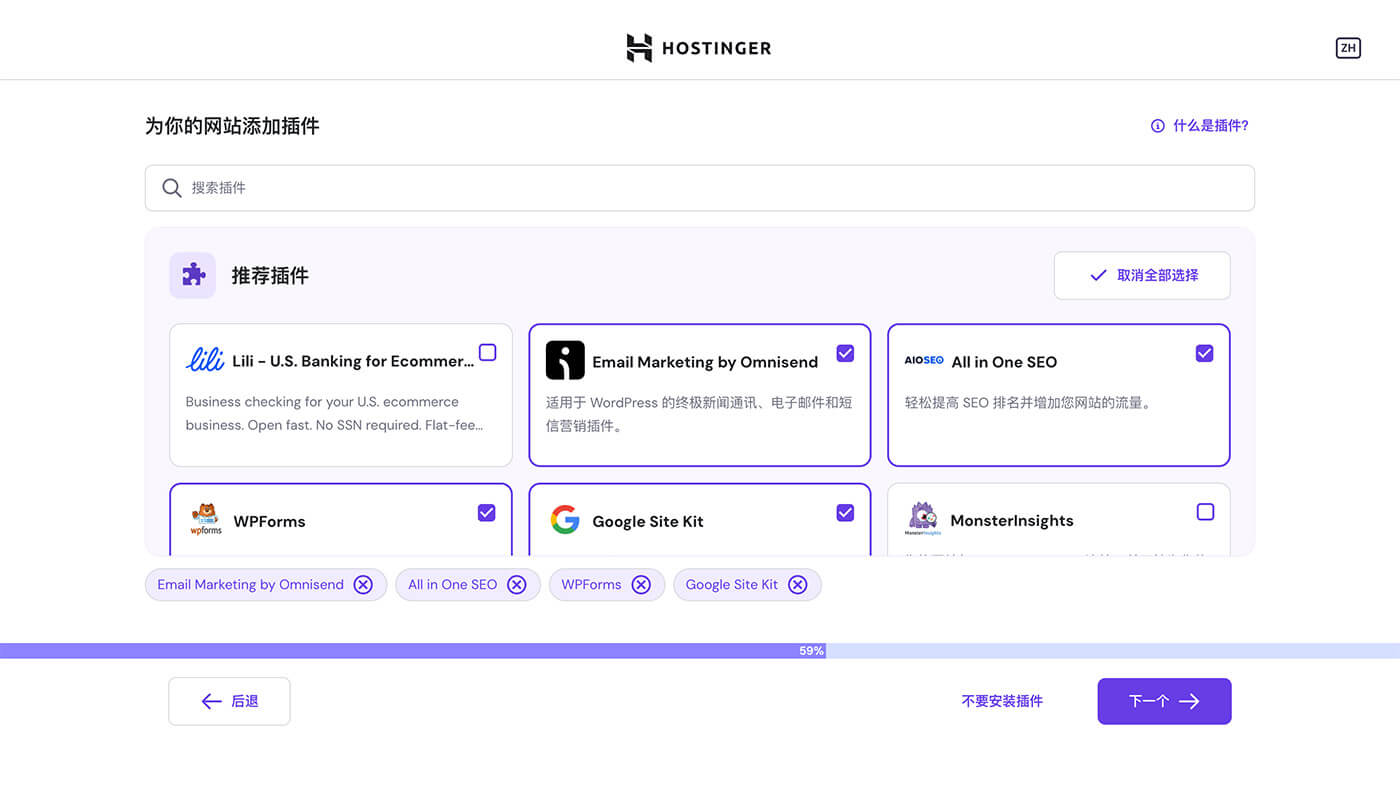Uncheck the All in One SEO checkbox
The image size is (1400, 800).
[1205, 353]
